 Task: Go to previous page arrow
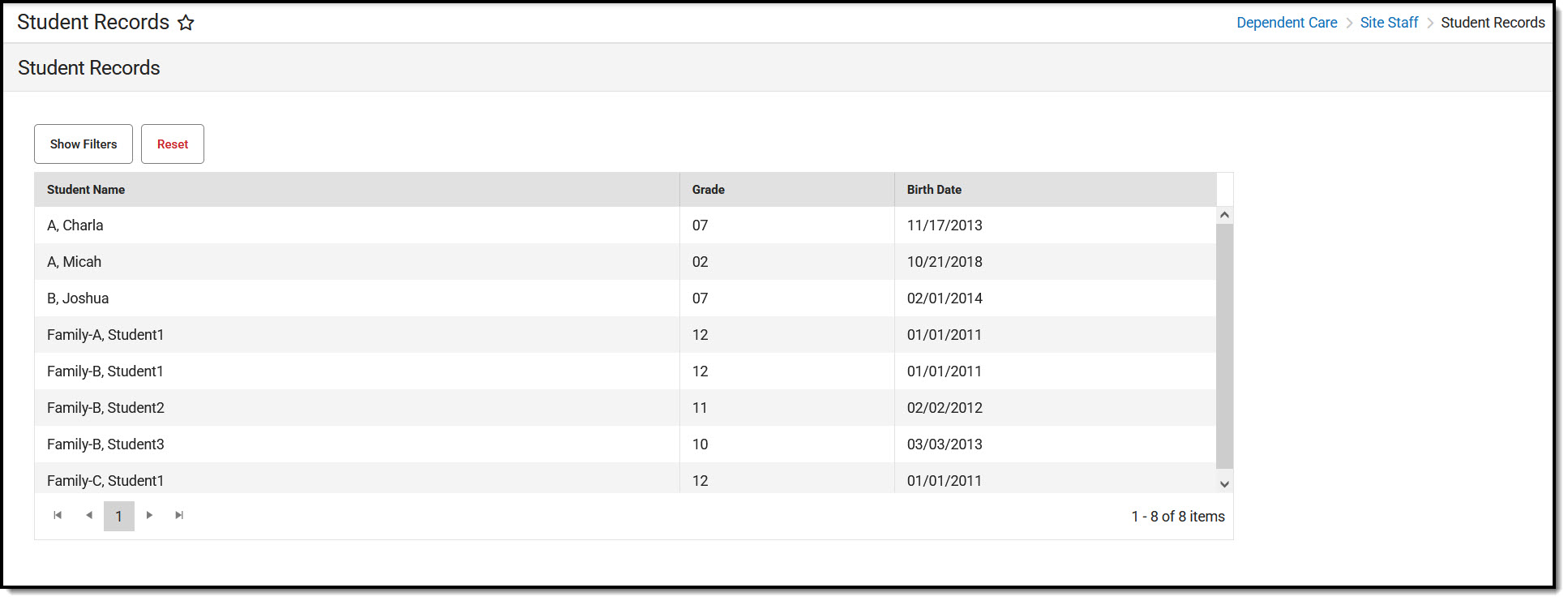click(x=89, y=515)
